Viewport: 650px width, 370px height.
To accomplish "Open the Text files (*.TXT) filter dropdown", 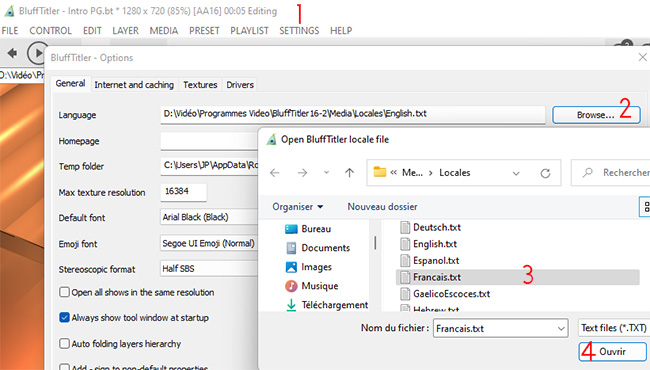I will tap(614, 328).
